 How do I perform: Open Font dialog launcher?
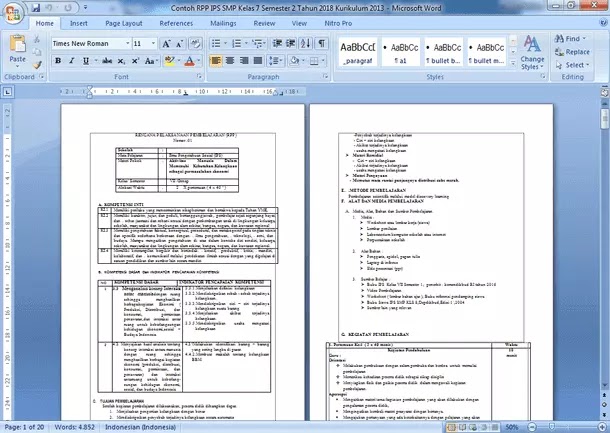coord(199,77)
